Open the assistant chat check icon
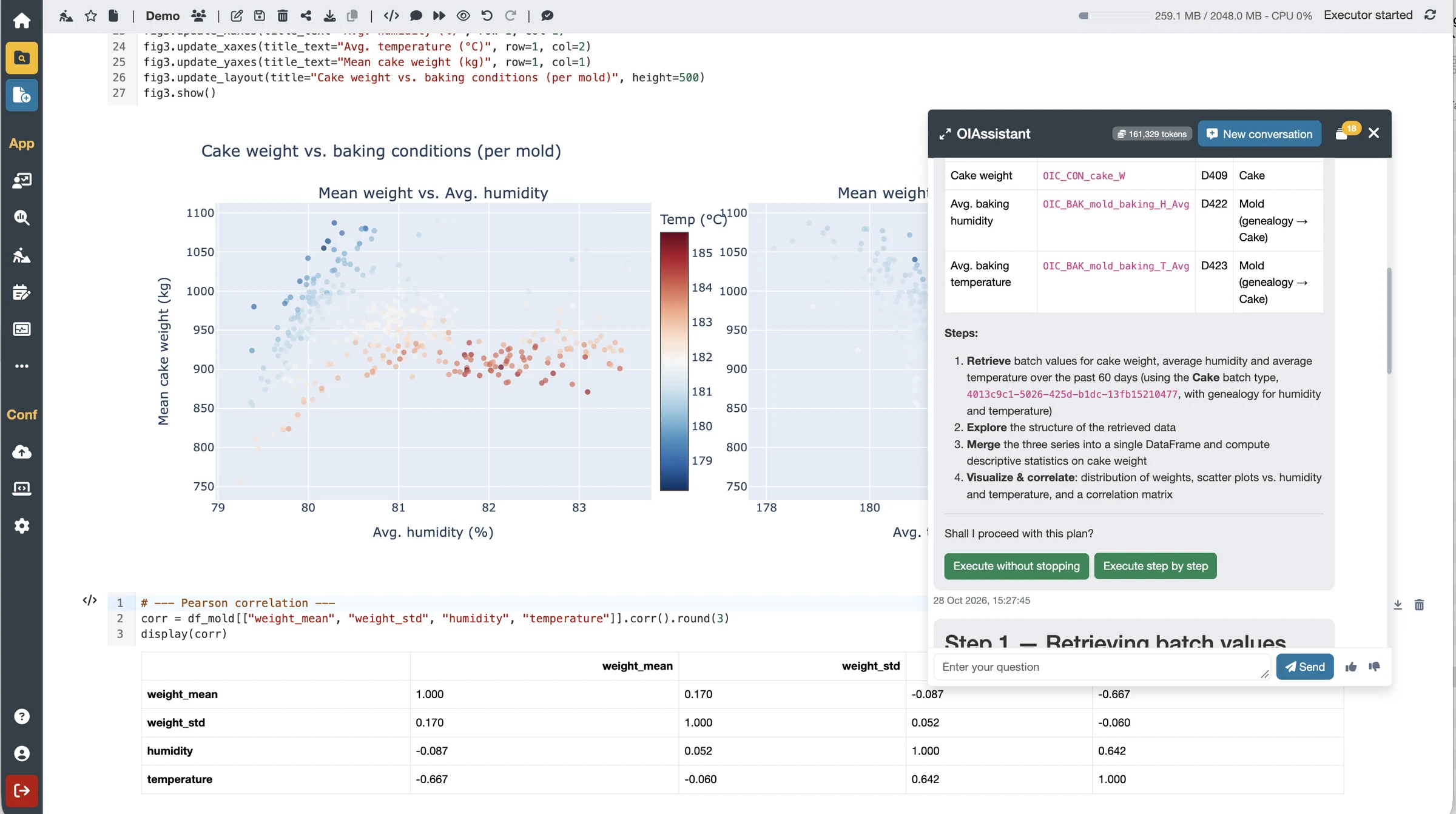The width and height of the screenshot is (1456, 814). click(x=547, y=16)
